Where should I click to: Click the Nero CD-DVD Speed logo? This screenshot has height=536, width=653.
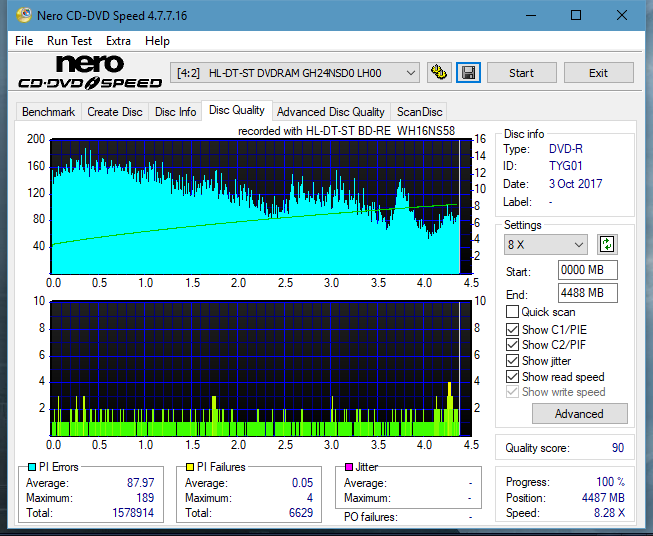(x=90, y=72)
